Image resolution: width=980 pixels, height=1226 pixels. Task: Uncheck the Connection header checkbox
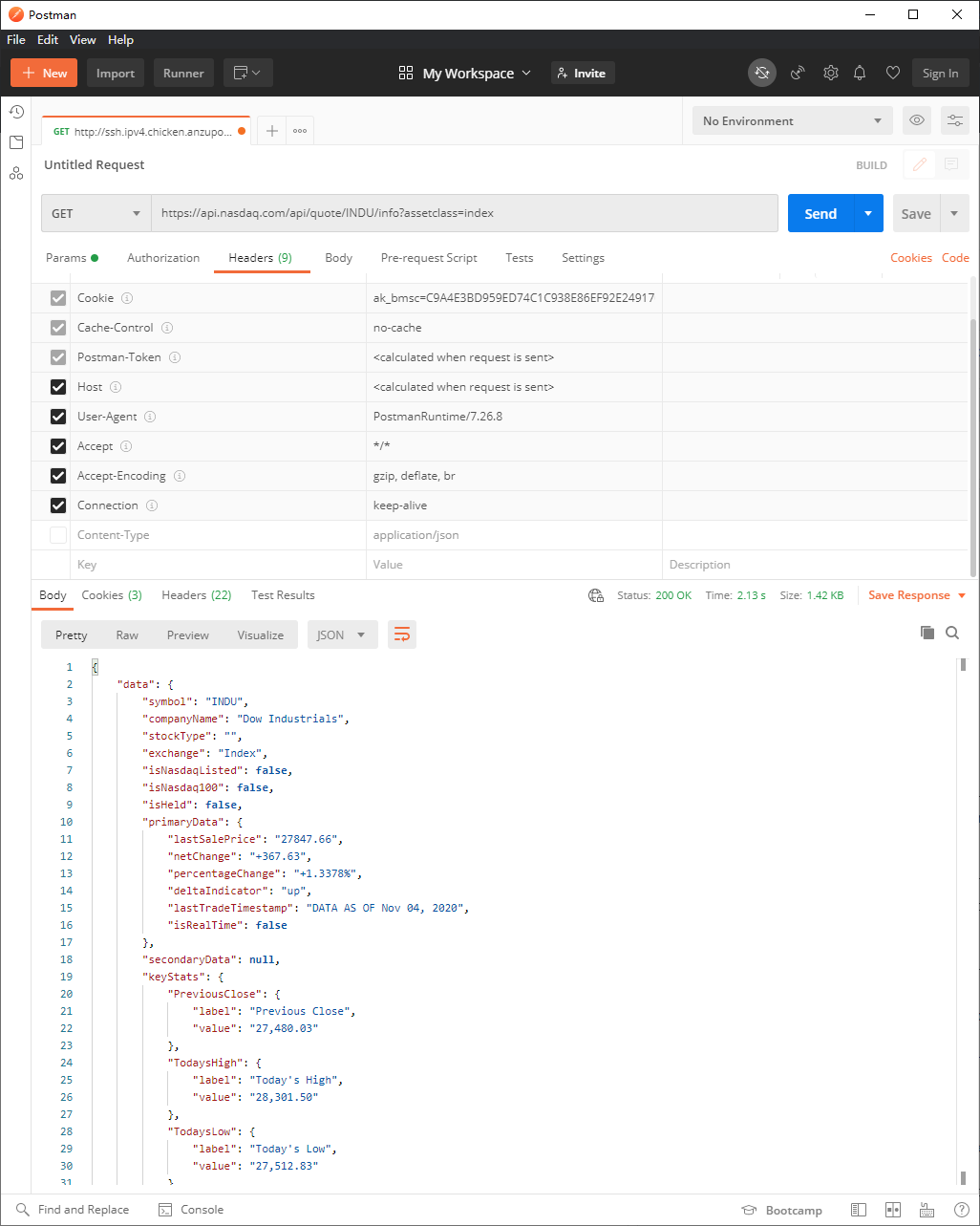click(58, 505)
